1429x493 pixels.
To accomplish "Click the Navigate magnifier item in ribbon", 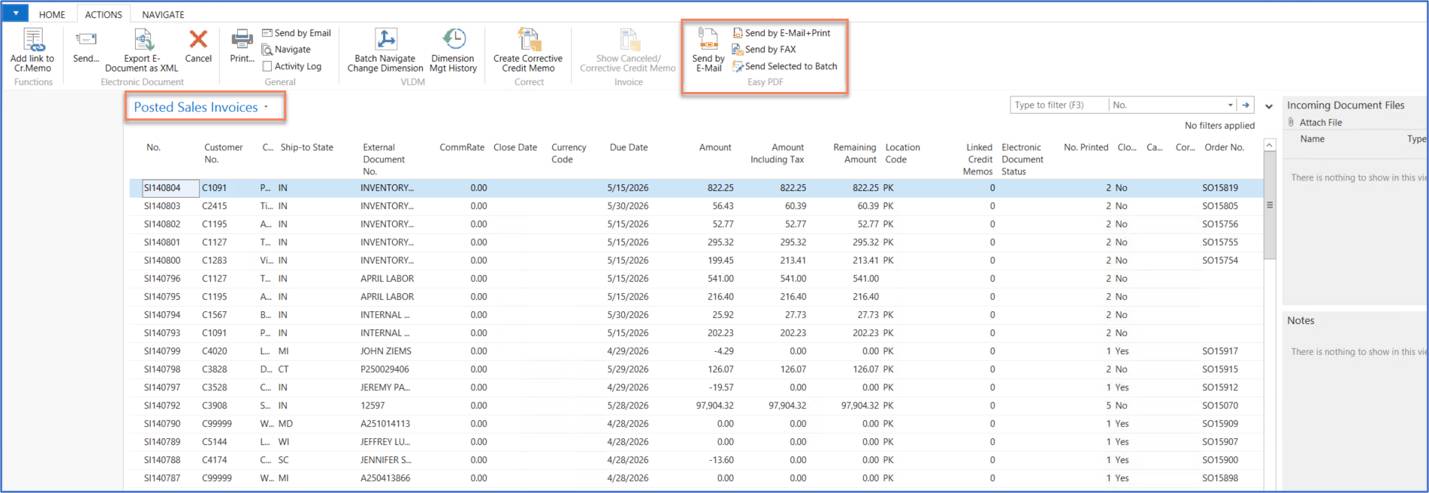I will (x=286, y=49).
